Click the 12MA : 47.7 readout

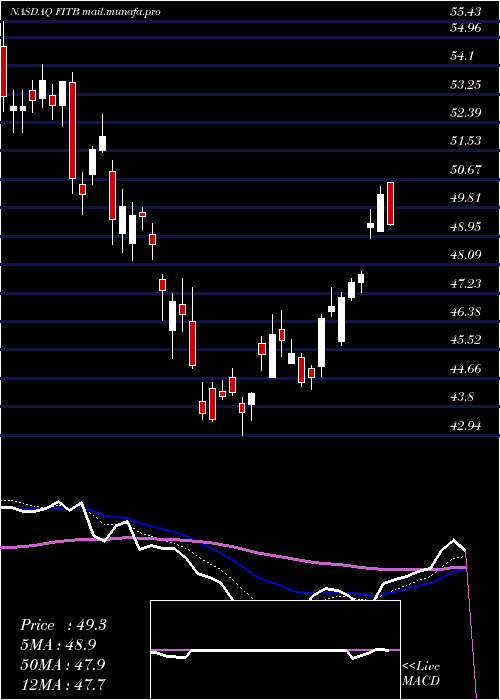pyautogui.click(x=63, y=684)
